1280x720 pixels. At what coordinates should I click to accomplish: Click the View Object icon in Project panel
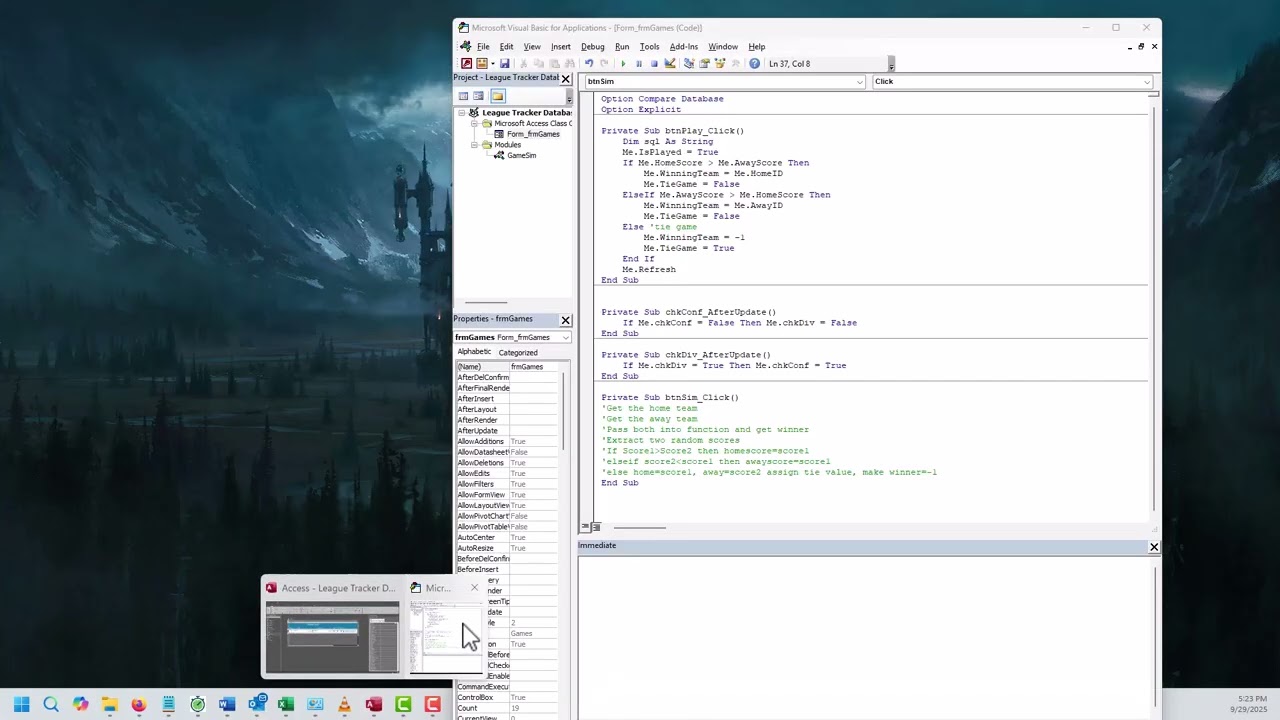pyautogui.click(x=478, y=96)
